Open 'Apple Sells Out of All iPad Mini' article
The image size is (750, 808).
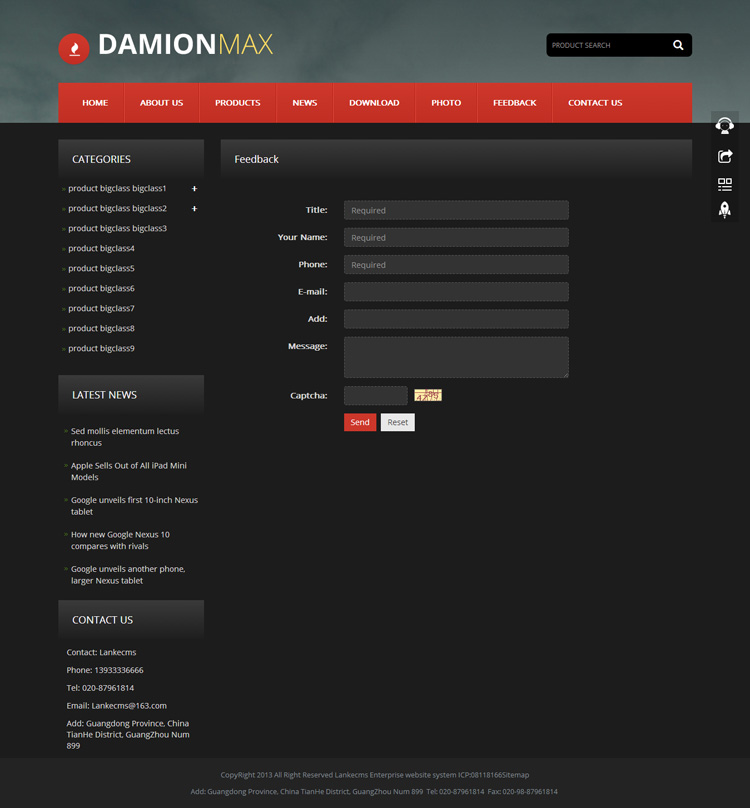tap(129, 472)
